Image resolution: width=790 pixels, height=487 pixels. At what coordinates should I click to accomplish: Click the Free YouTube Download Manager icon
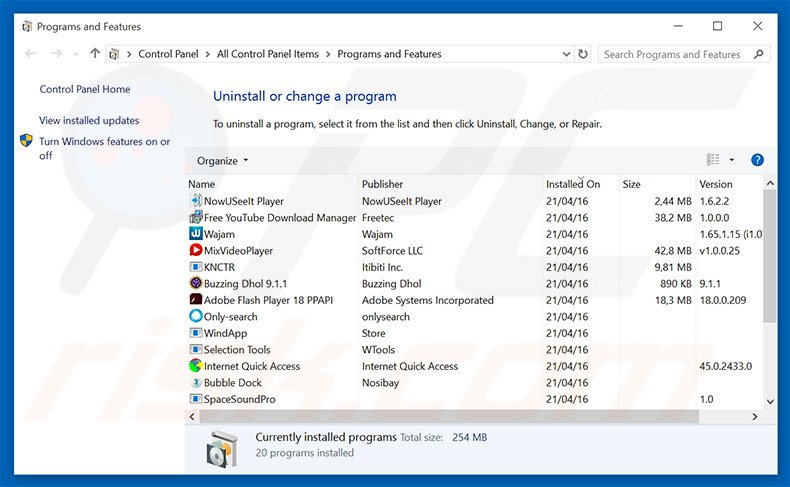[195, 217]
